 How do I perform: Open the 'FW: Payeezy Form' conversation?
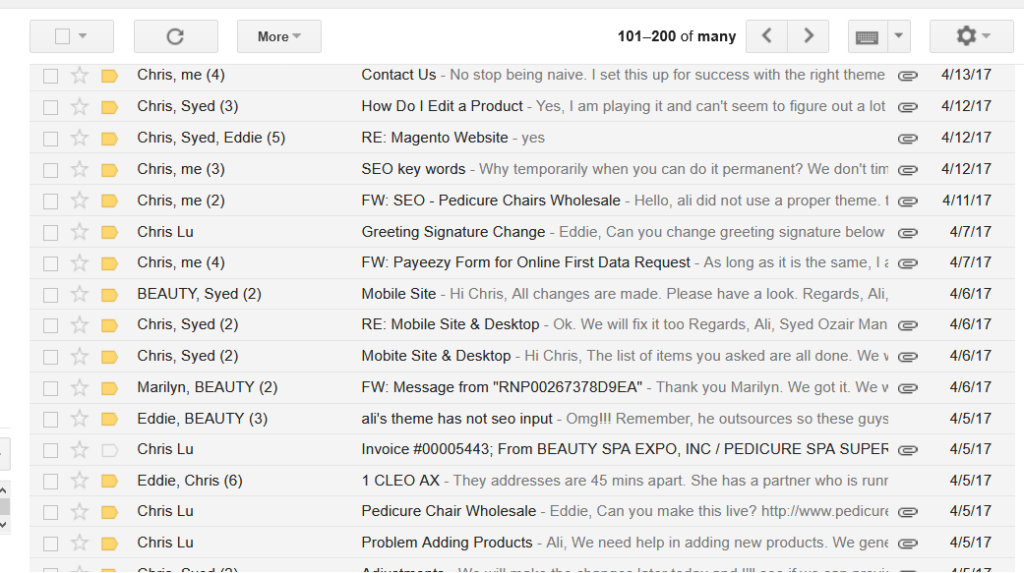525,262
